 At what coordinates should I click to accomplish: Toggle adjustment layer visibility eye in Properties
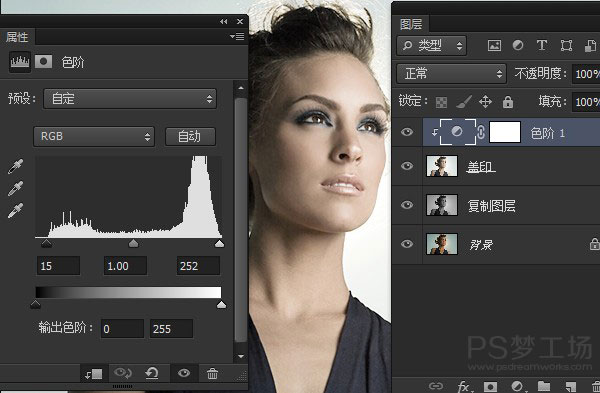pos(184,373)
